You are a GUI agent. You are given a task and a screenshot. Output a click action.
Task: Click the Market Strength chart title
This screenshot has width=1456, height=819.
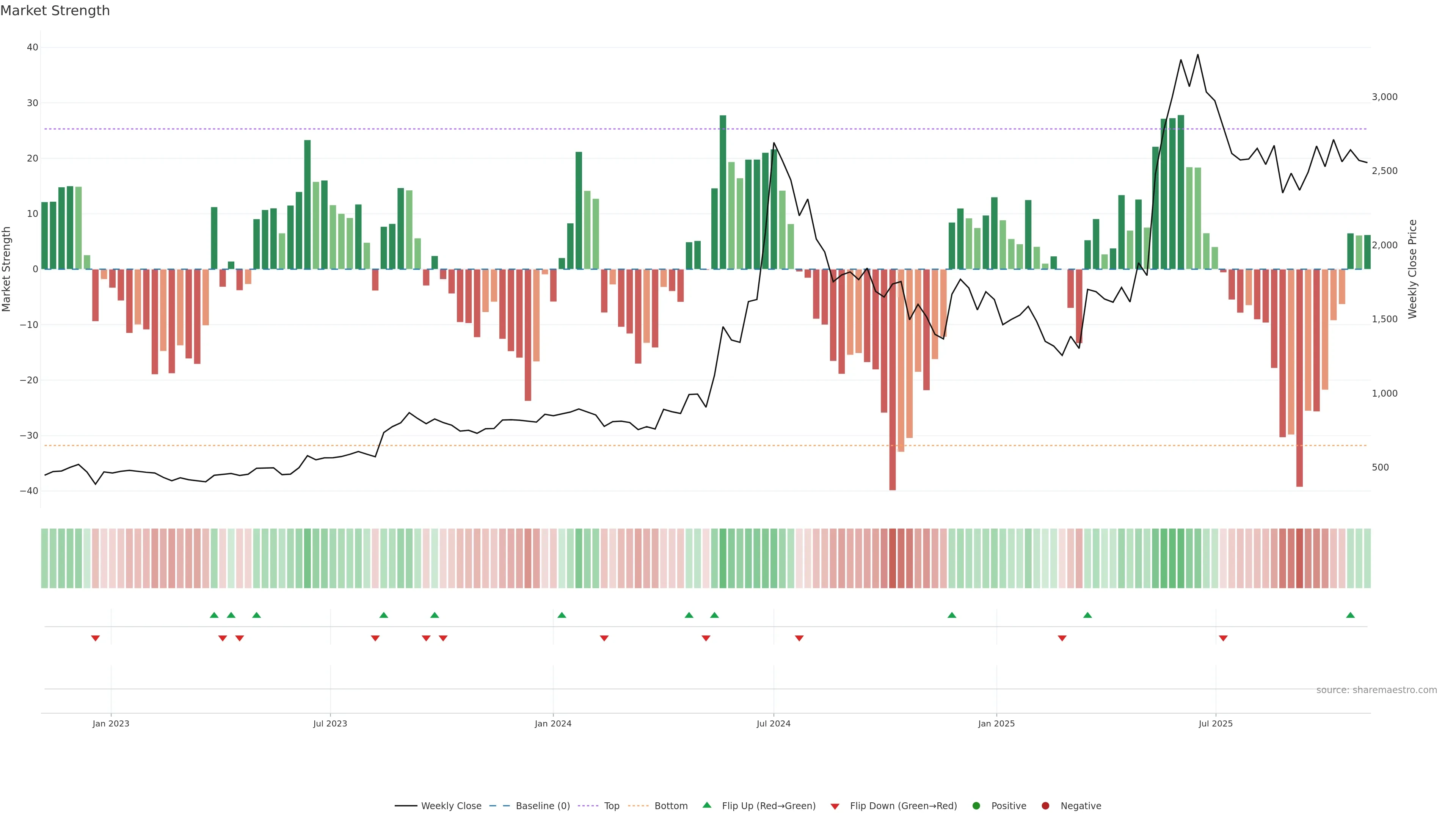(x=55, y=11)
